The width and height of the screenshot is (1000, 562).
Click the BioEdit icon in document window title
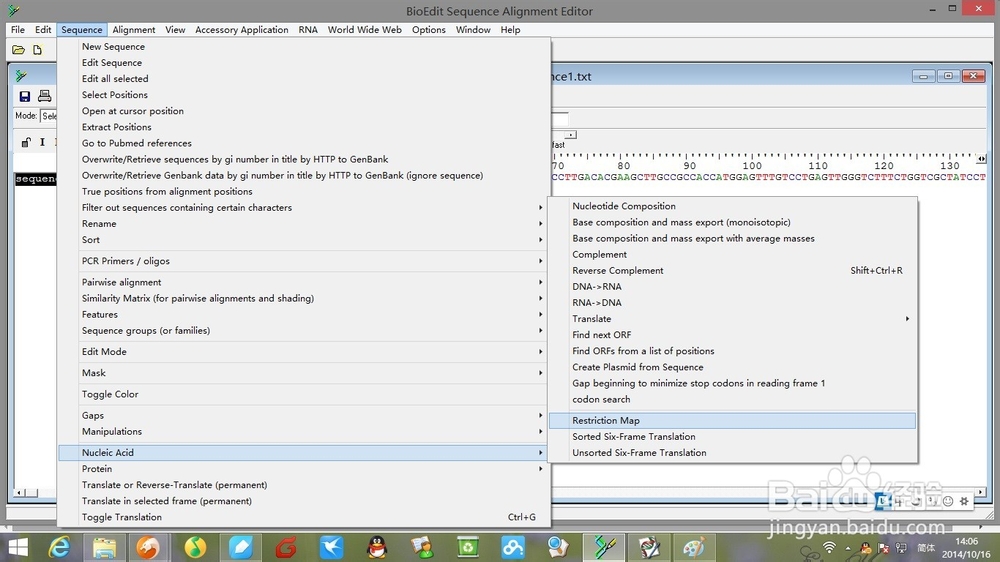[x=21, y=76]
